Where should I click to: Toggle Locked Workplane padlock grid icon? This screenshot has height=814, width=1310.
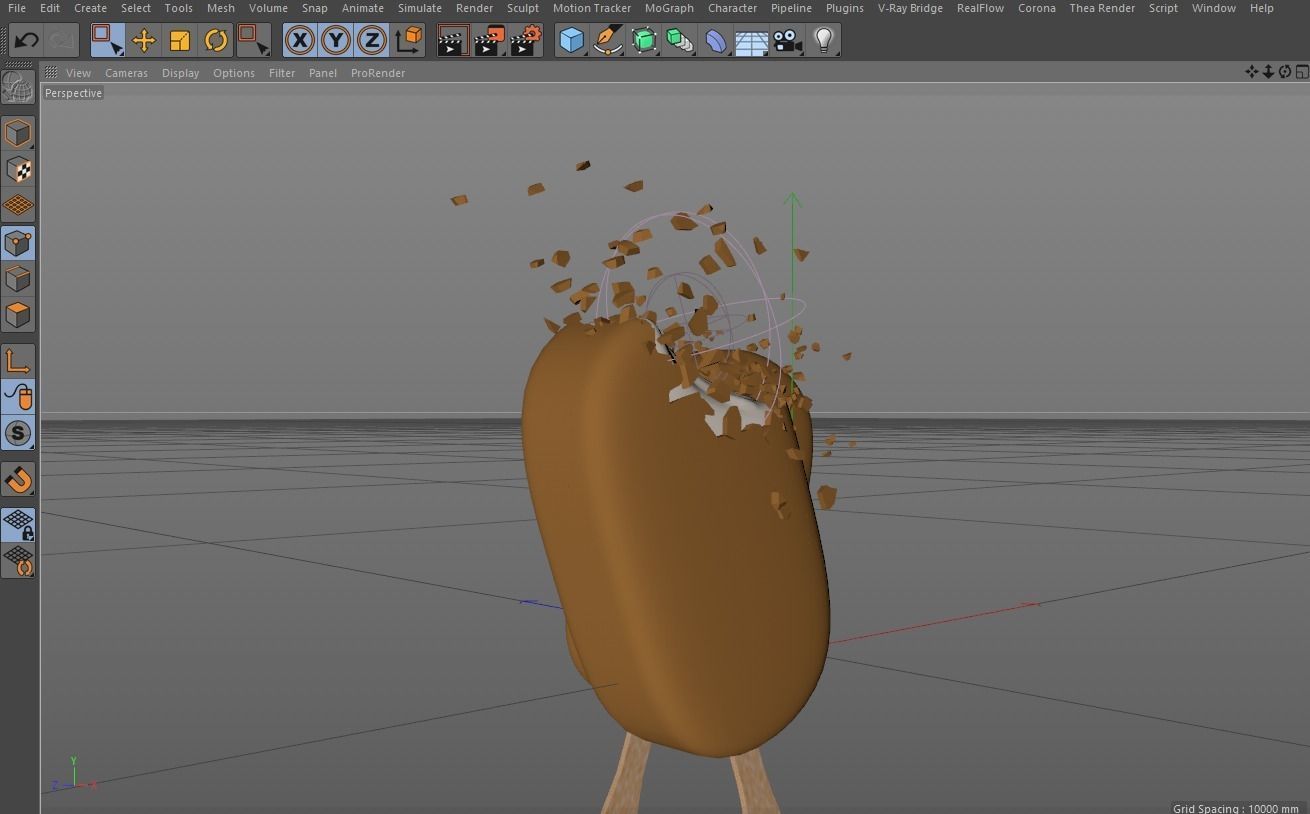[x=18, y=525]
